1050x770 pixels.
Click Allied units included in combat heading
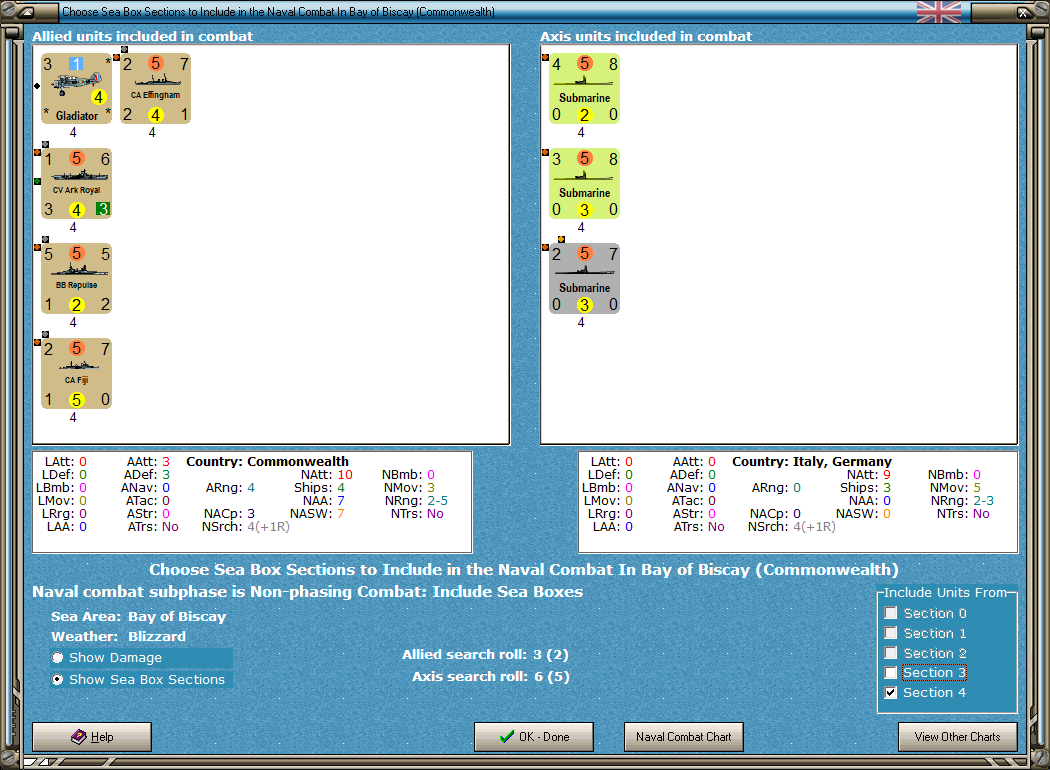coord(143,36)
